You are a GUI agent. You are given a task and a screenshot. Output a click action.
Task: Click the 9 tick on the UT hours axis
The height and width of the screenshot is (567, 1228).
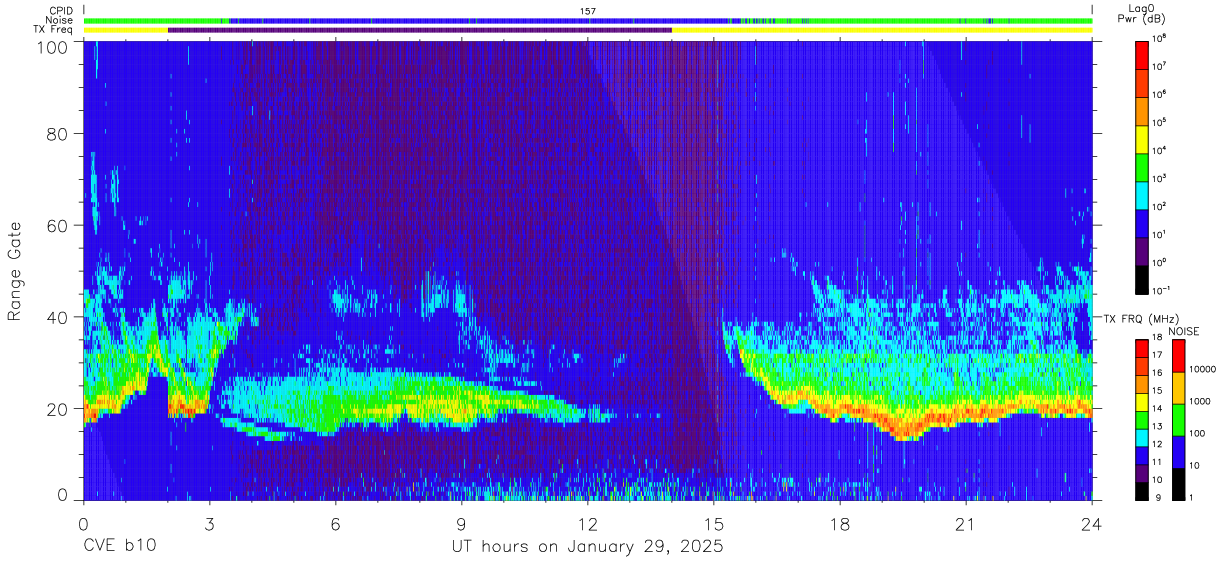[x=462, y=524]
